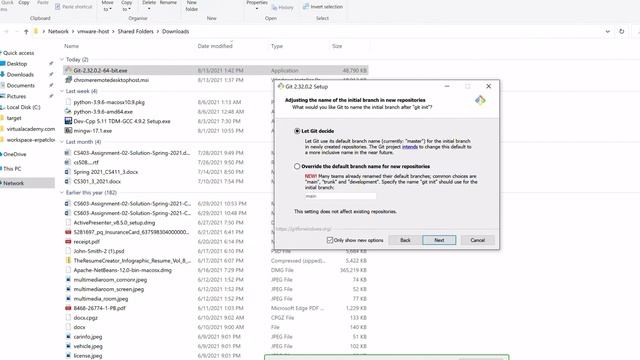
Task: Select python-3.9.6-amd64.exe file icon
Action: [68, 111]
